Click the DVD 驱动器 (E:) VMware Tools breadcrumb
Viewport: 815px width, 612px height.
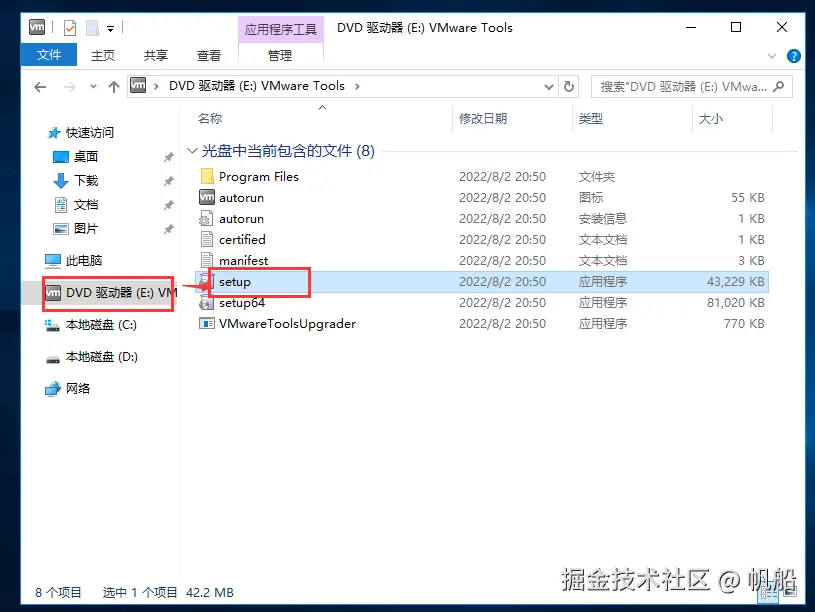pyautogui.click(x=257, y=86)
